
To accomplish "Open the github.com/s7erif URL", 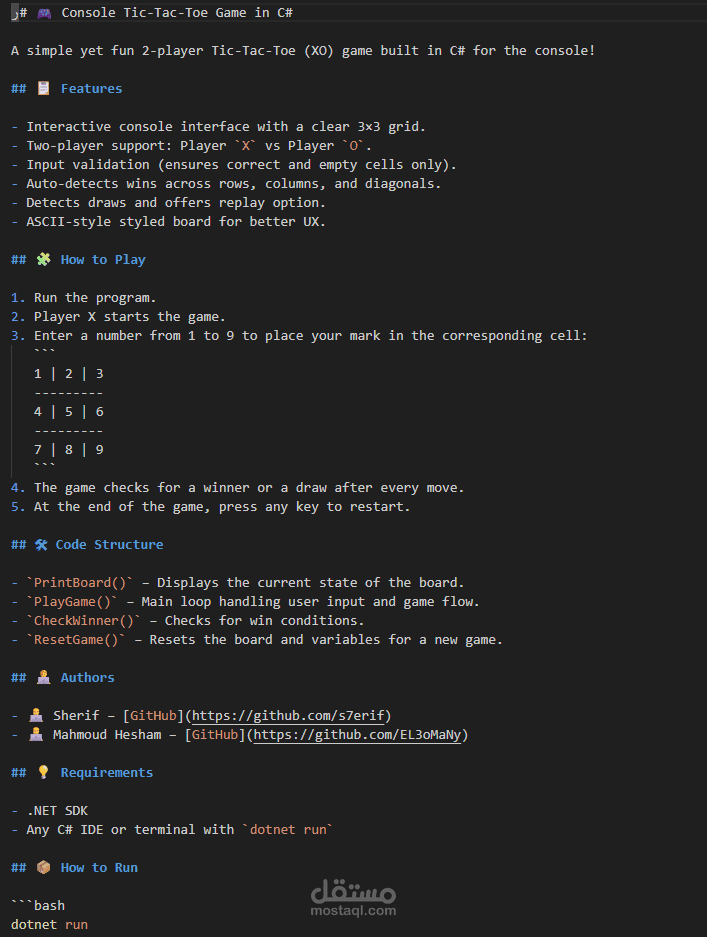I will 289,715.
